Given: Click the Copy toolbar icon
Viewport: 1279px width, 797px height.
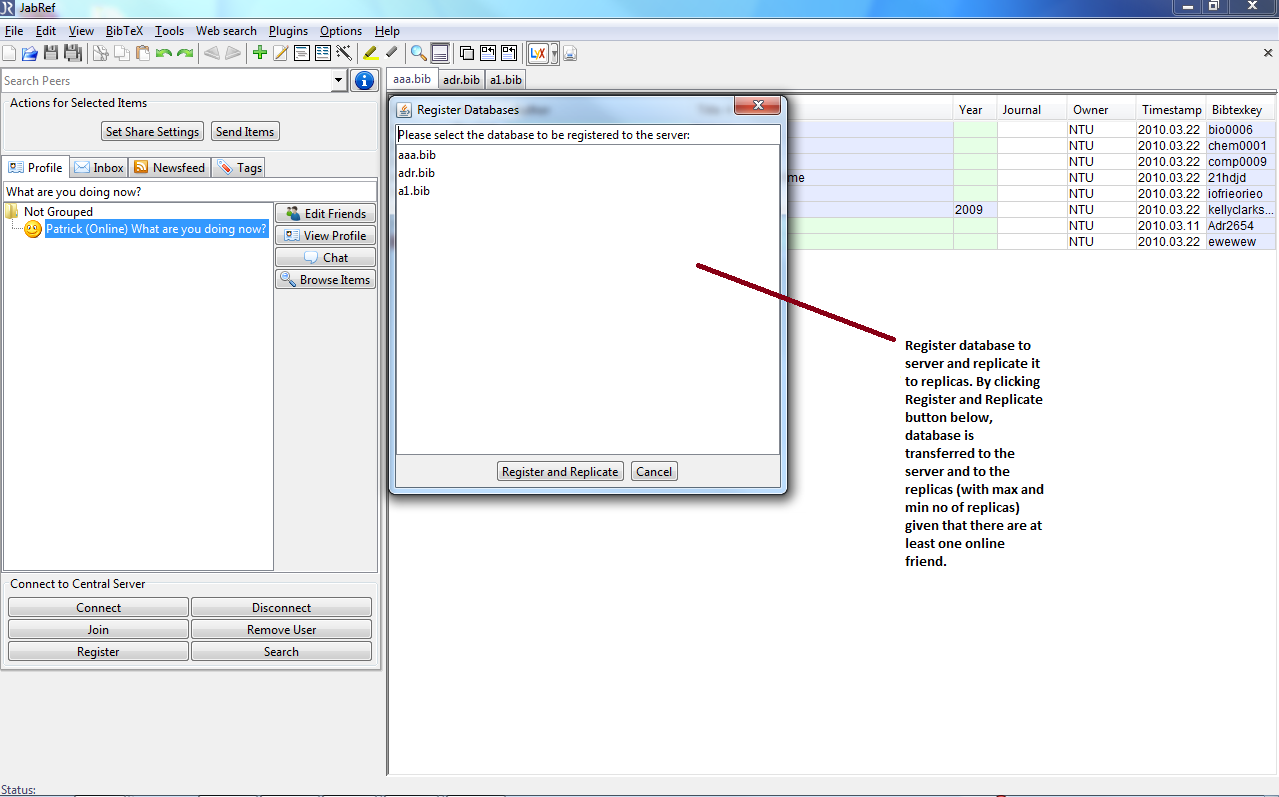Looking at the screenshot, I should point(121,53).
